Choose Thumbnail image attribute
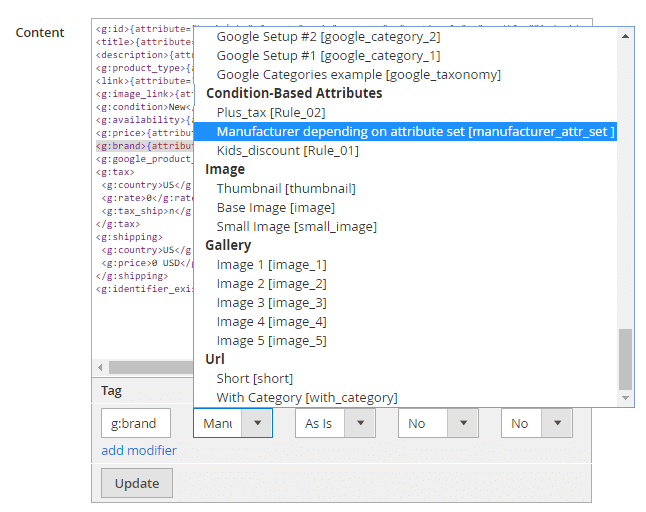Viewport: 646px width, 512px height. pos(285,189)
